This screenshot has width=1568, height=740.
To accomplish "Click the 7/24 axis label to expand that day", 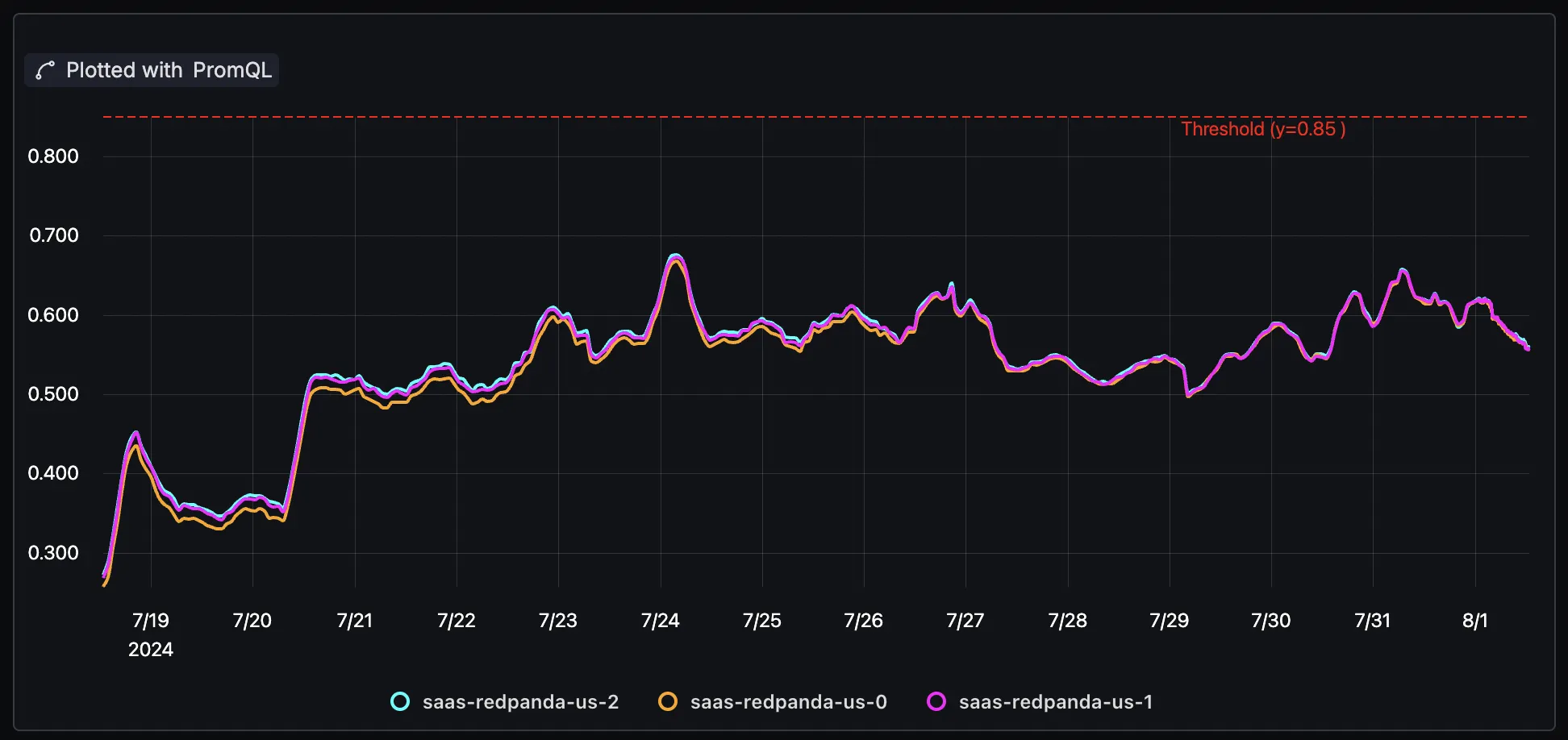I will click(660, 621).
